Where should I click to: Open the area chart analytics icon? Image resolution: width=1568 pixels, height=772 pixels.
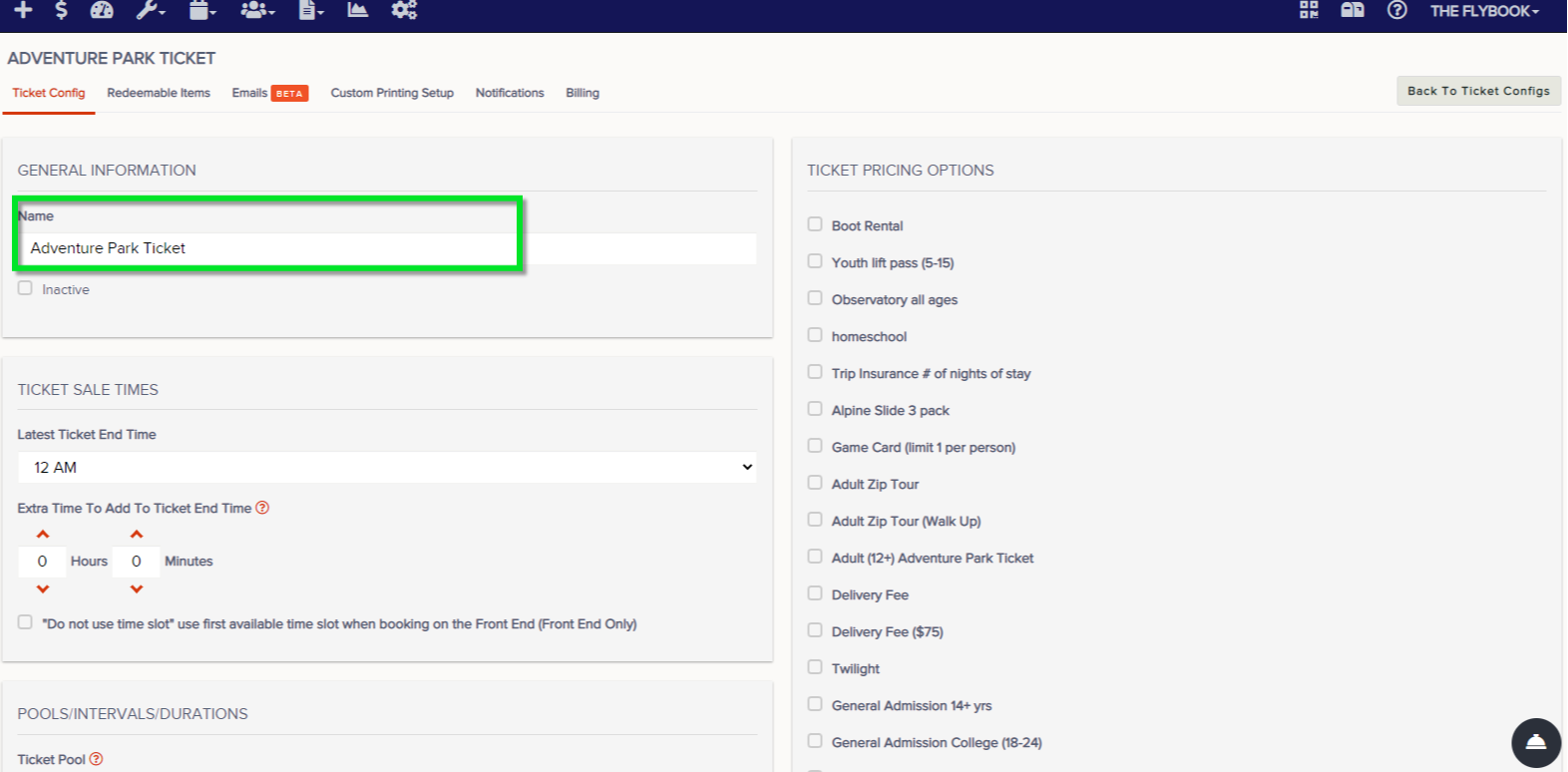point(357,10)
